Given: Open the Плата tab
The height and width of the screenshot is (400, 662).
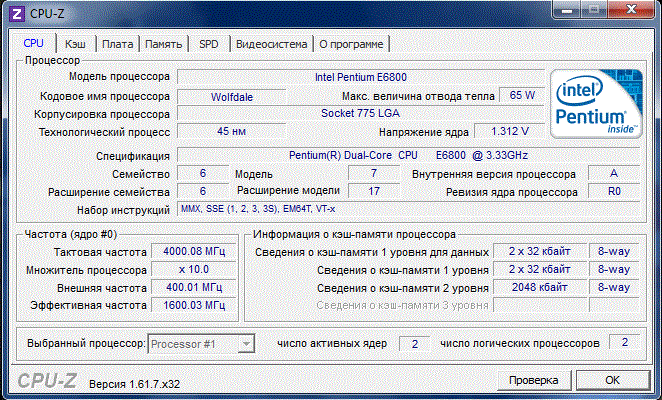Looking at the screenshot, I should [118, 44].
